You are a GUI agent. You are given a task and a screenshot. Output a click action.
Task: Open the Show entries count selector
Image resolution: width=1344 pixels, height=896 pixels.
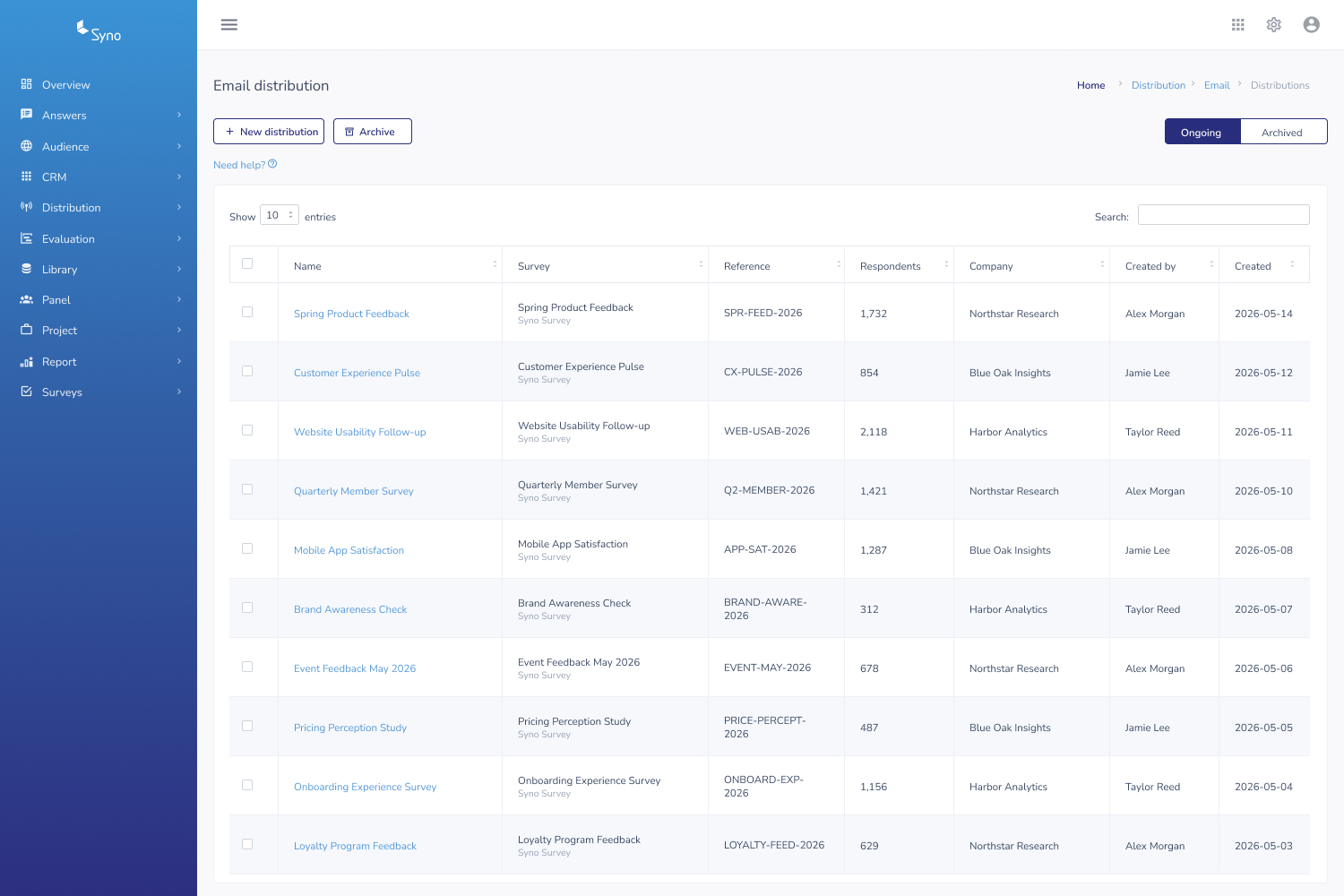(x=280, y=215)
